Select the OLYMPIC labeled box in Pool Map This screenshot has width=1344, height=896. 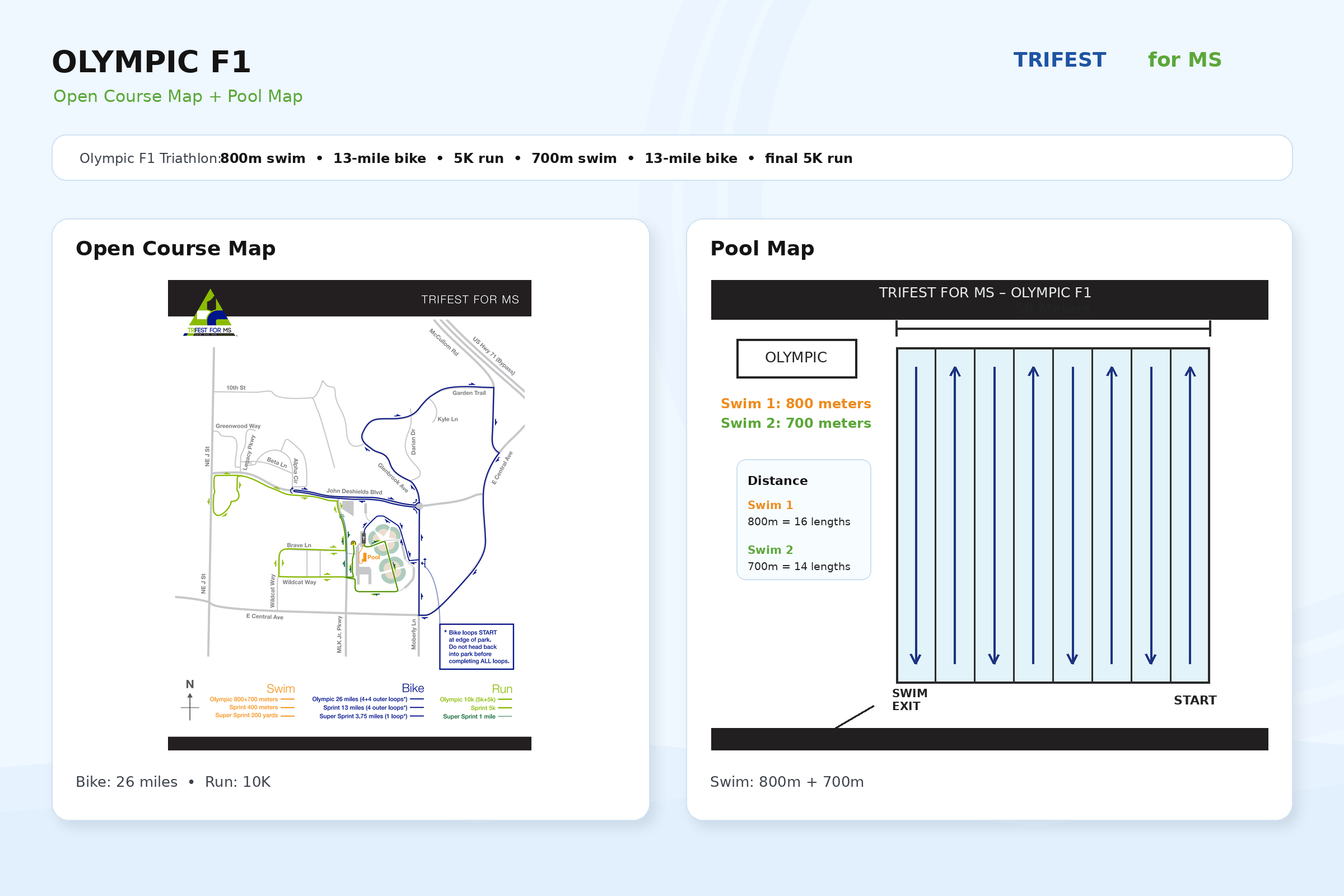pyautogui.click(x=796, y=358)
